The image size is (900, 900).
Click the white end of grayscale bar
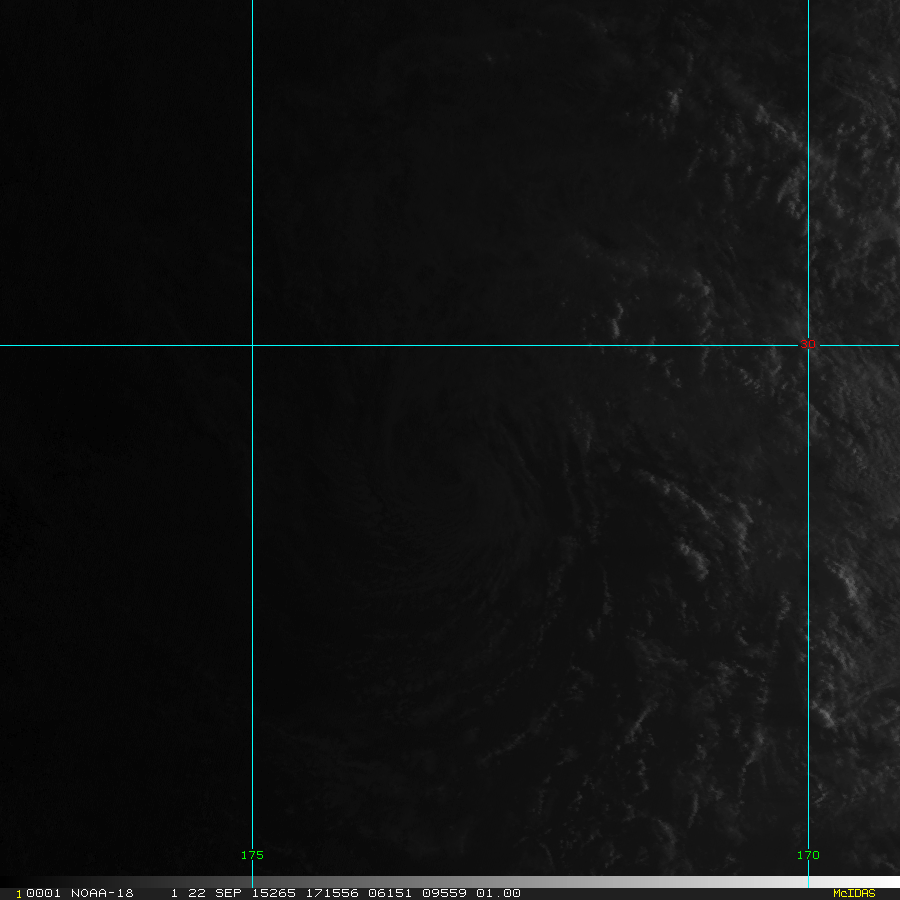click(890, 882)
